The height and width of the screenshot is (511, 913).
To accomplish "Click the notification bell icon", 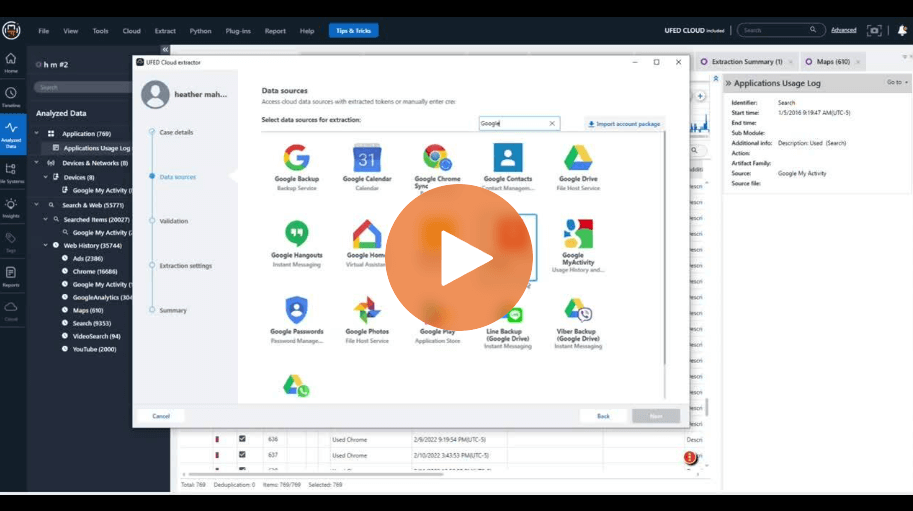I will pos(902,30).
